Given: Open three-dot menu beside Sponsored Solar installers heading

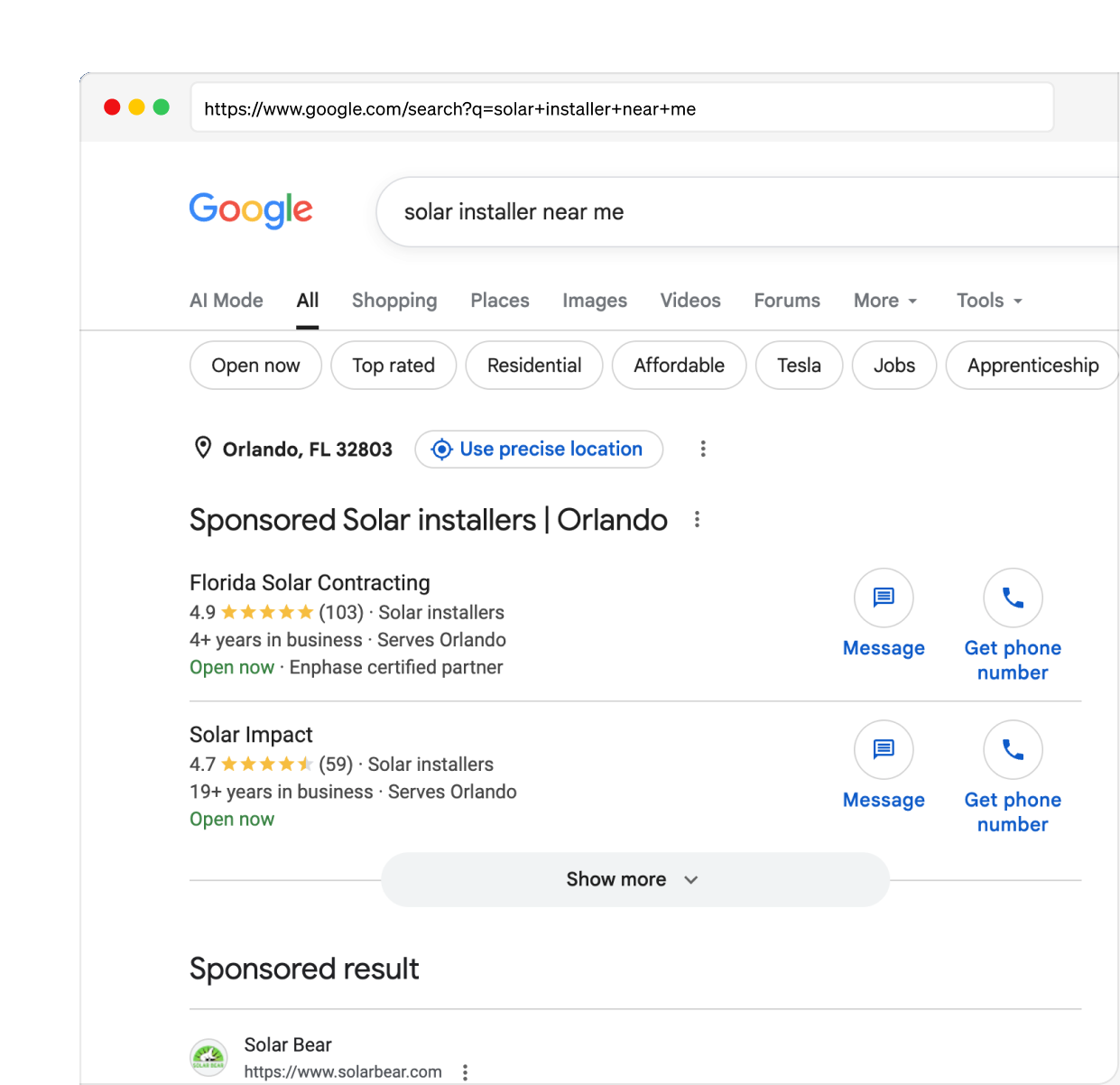Looking at the screenshot, I should point(697,519).
